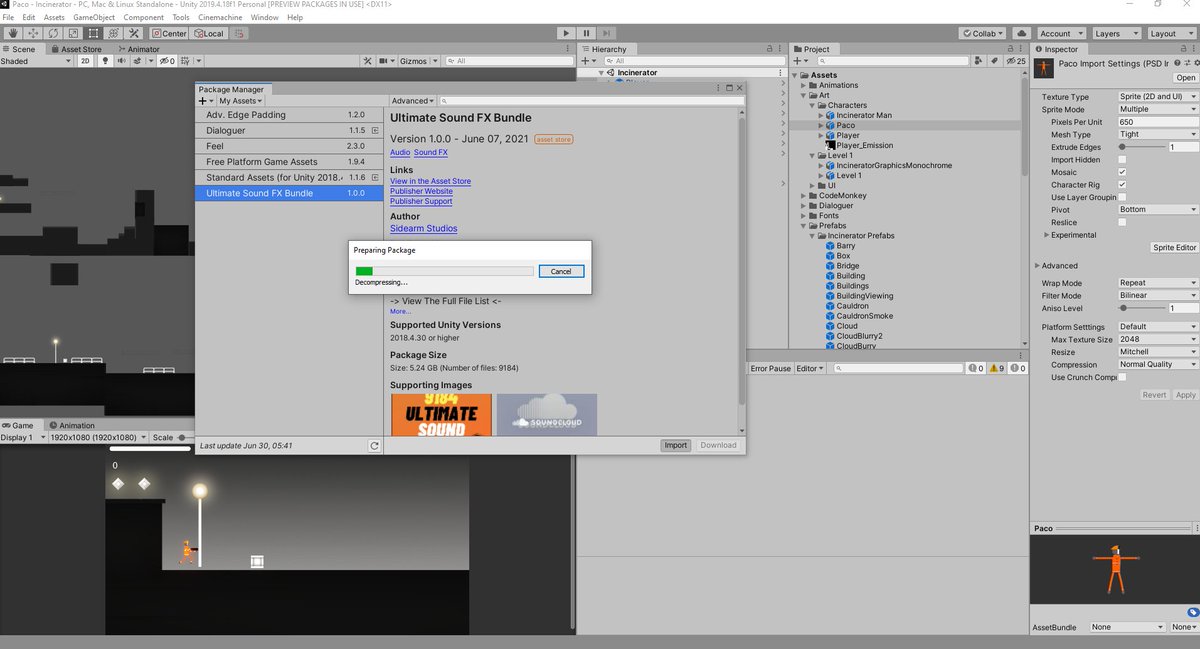
Task: Toggle the Center pivot mode button
Action: point(169,33)
